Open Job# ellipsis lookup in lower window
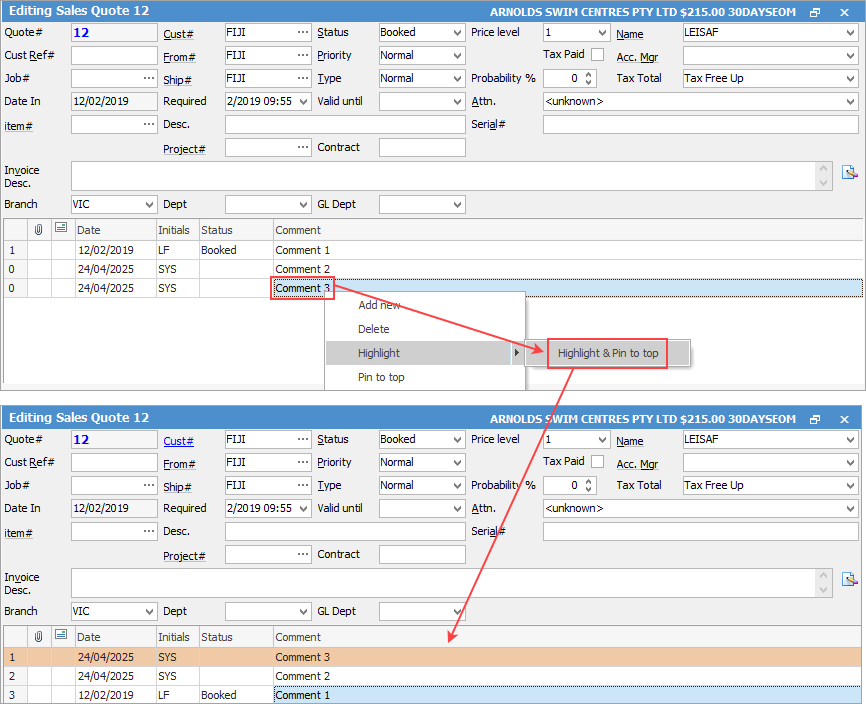This screenshot has height=704, width=866. [148, 485]
